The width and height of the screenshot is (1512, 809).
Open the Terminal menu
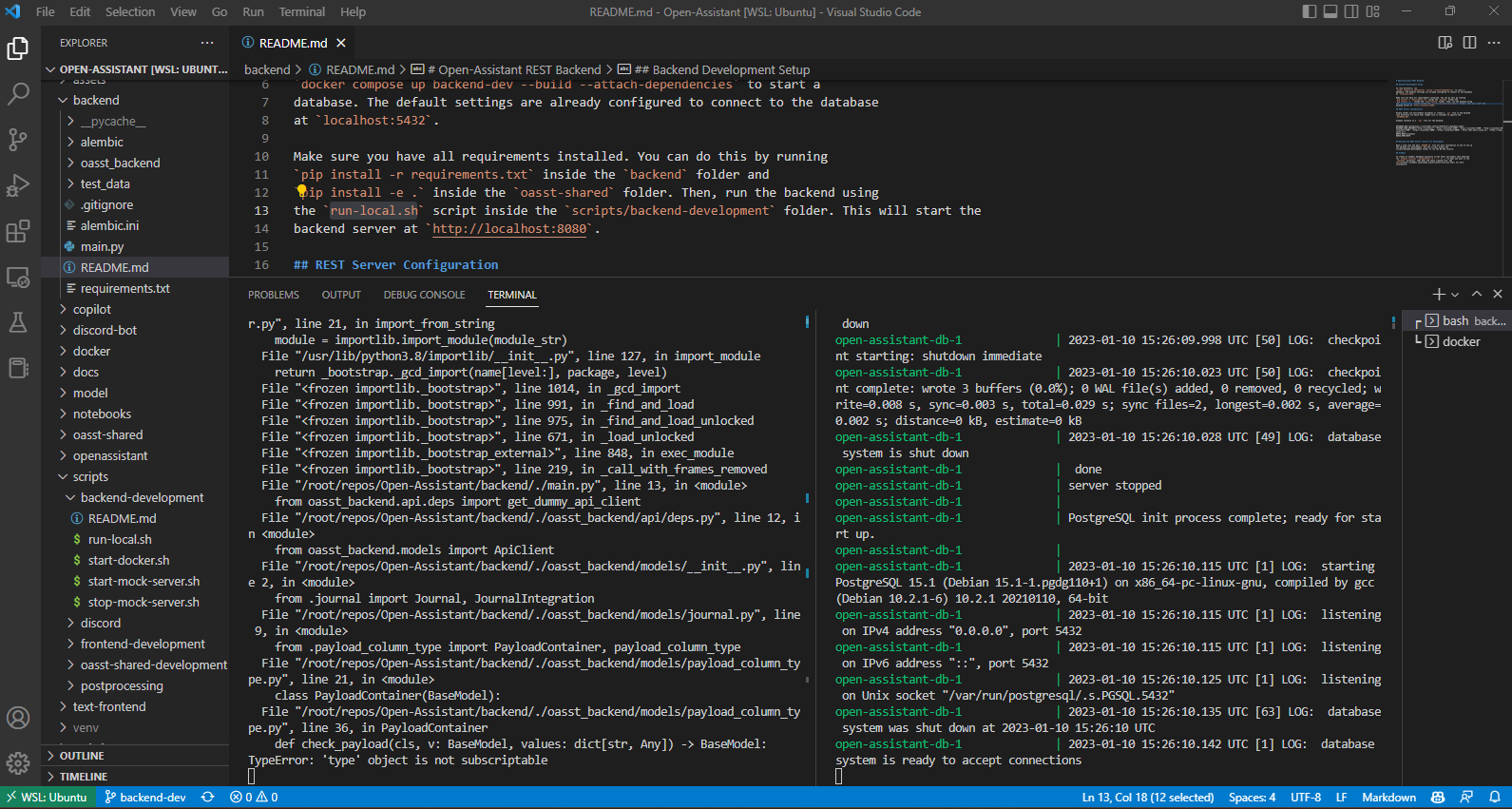point(301,11)
